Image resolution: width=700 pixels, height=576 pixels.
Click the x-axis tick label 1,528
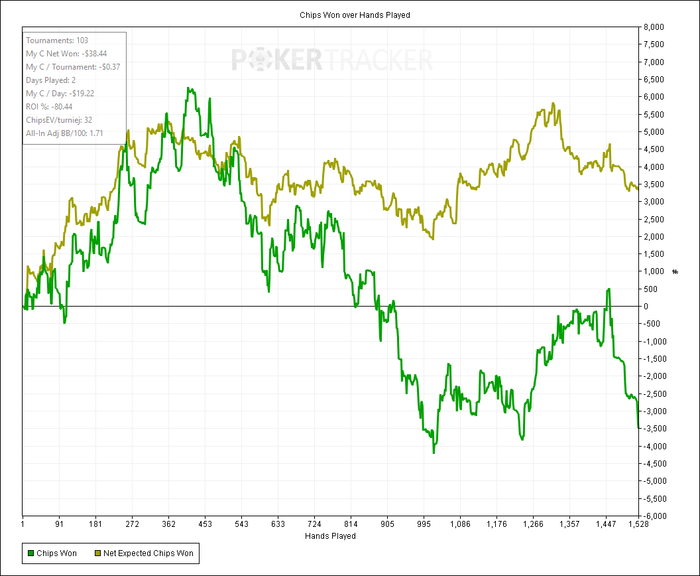tap(638, 524)
